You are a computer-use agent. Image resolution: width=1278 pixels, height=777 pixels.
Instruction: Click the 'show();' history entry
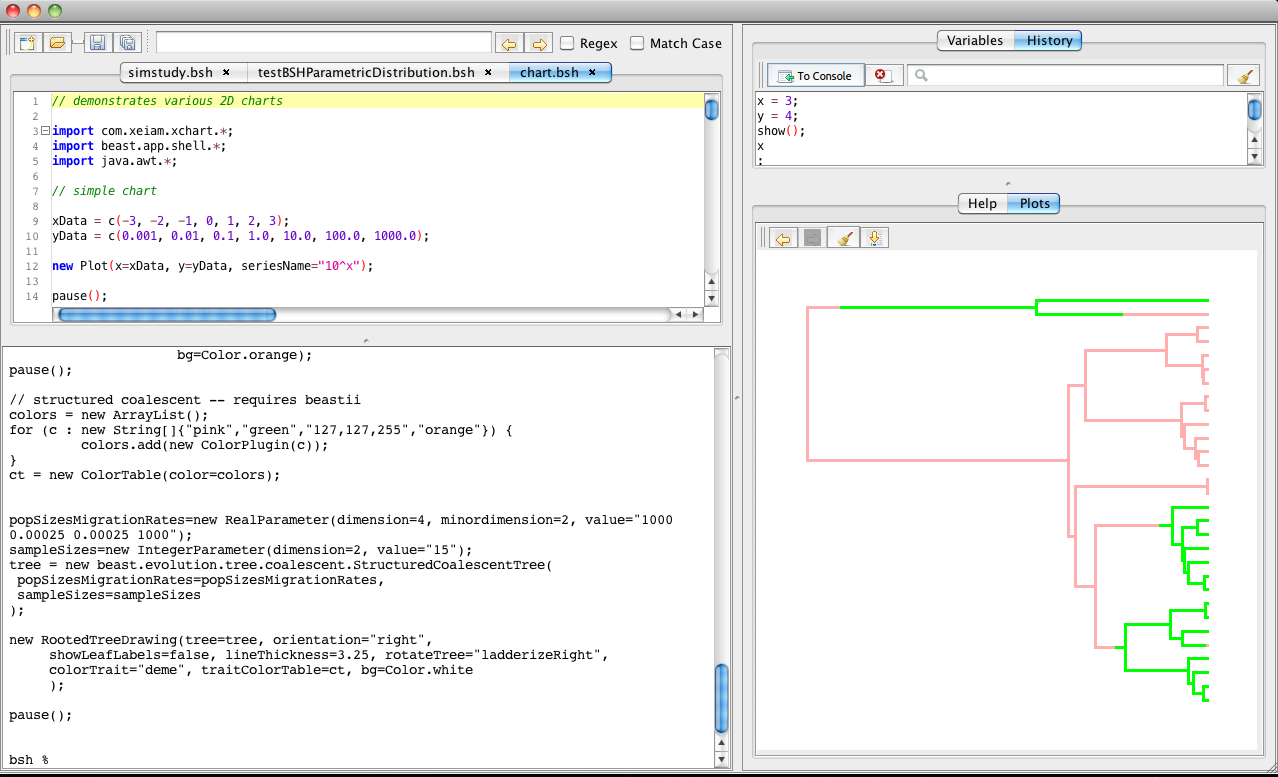[x=781, y=131]
